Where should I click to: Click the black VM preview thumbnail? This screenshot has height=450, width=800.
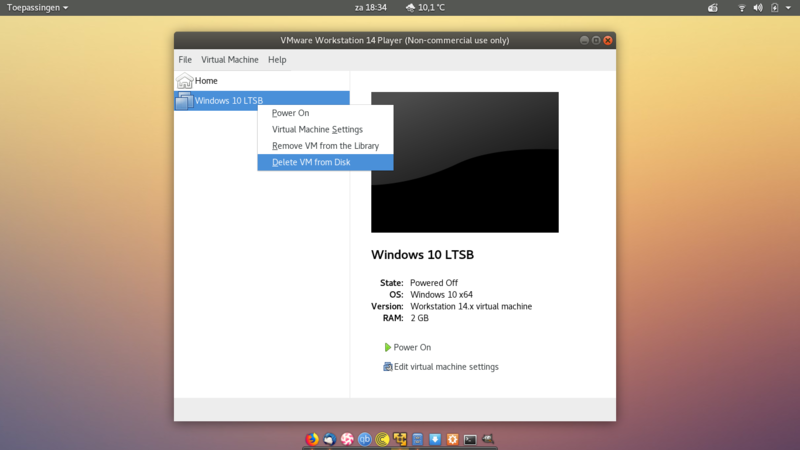point(465,162)
